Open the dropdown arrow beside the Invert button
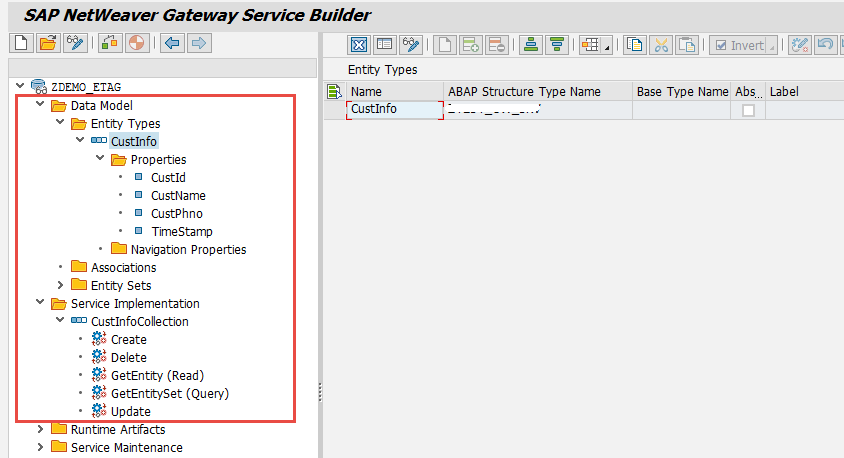Image resolution: width=844 pixels, height=458 pixels. [x=772, y=46]
